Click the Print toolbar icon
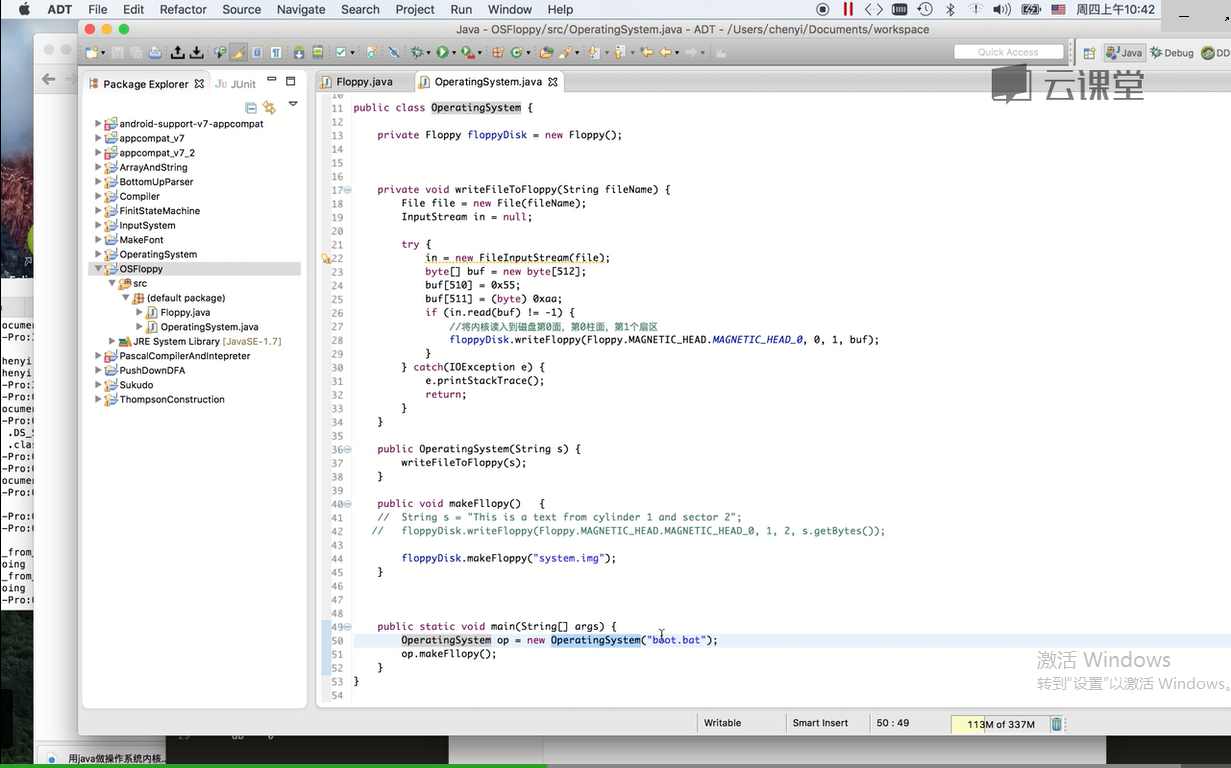The image size is (1231, 768). [155, 53]
